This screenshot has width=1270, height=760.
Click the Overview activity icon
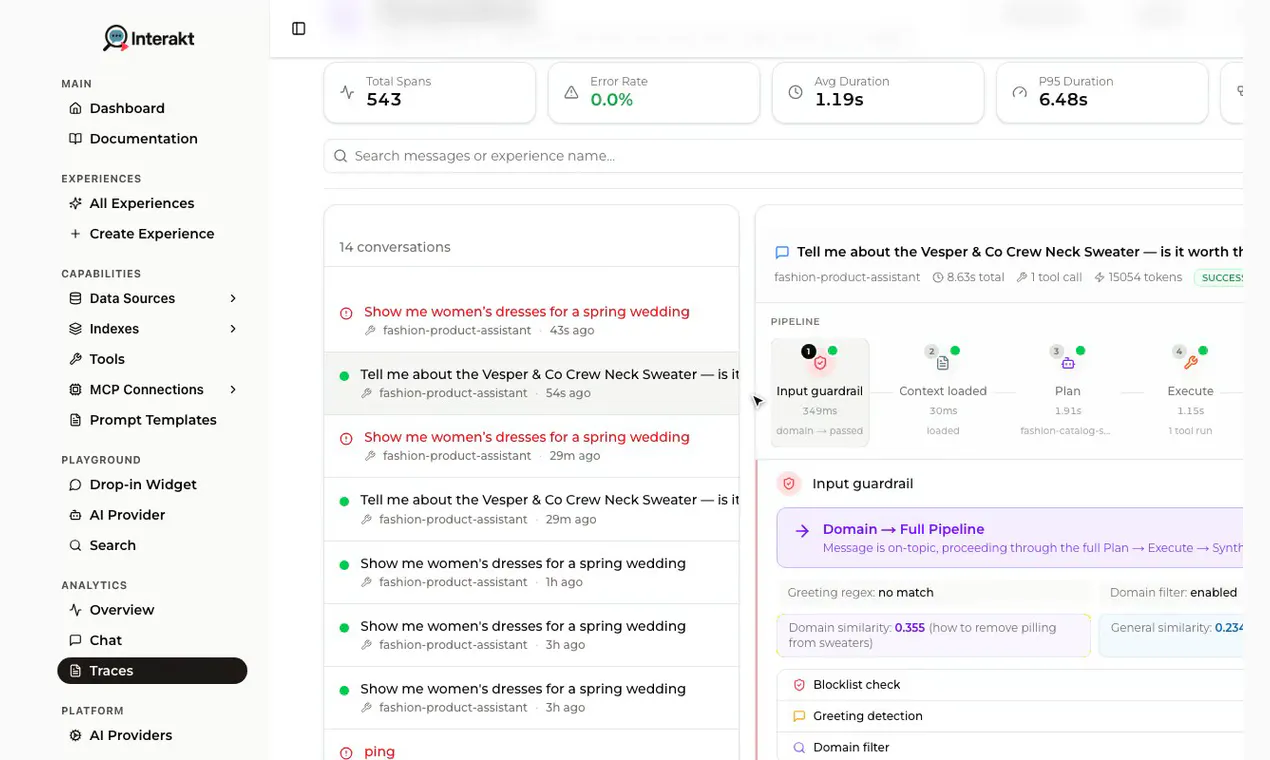[75, 610]
